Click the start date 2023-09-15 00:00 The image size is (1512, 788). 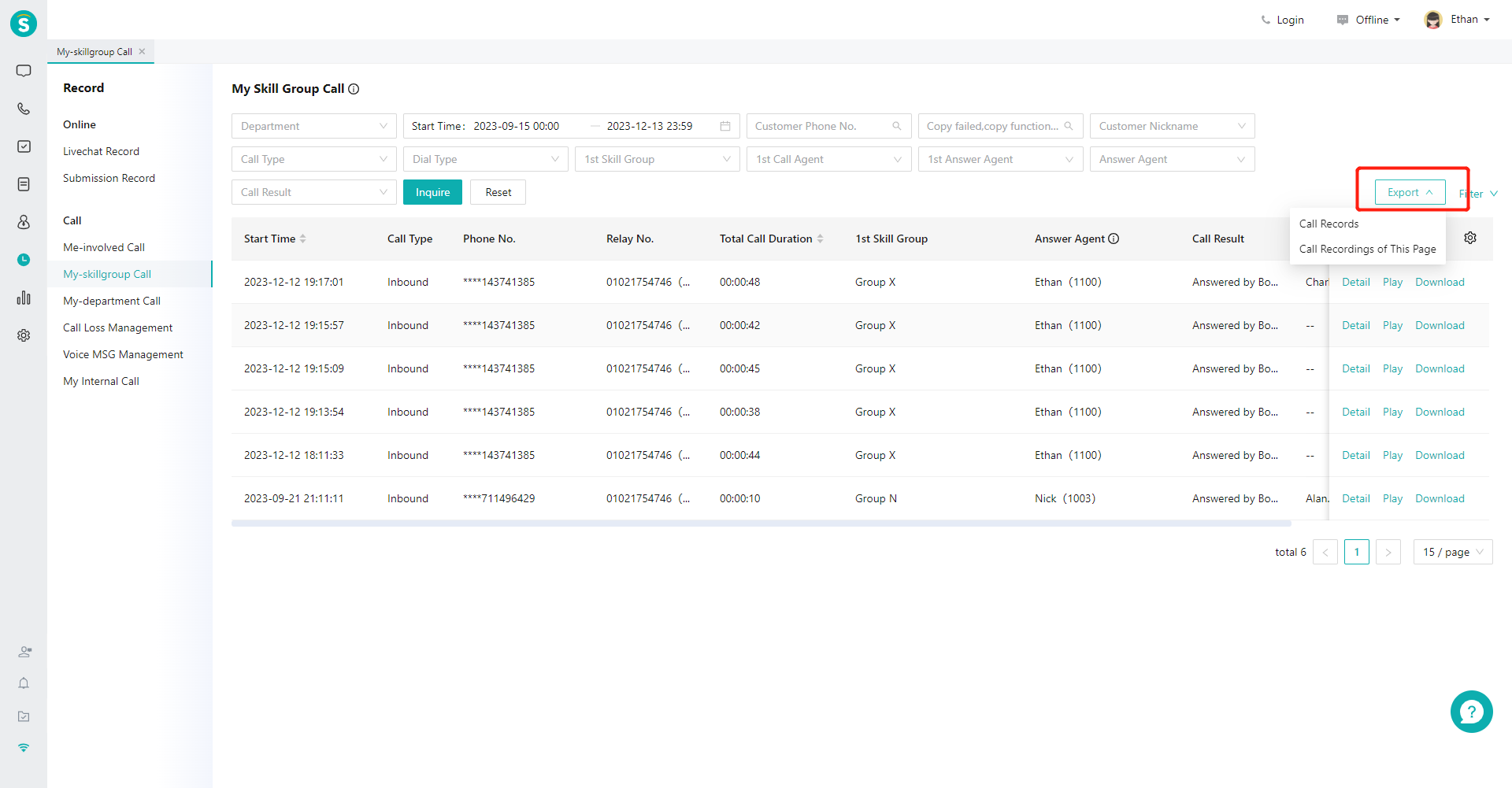[516, 126]
